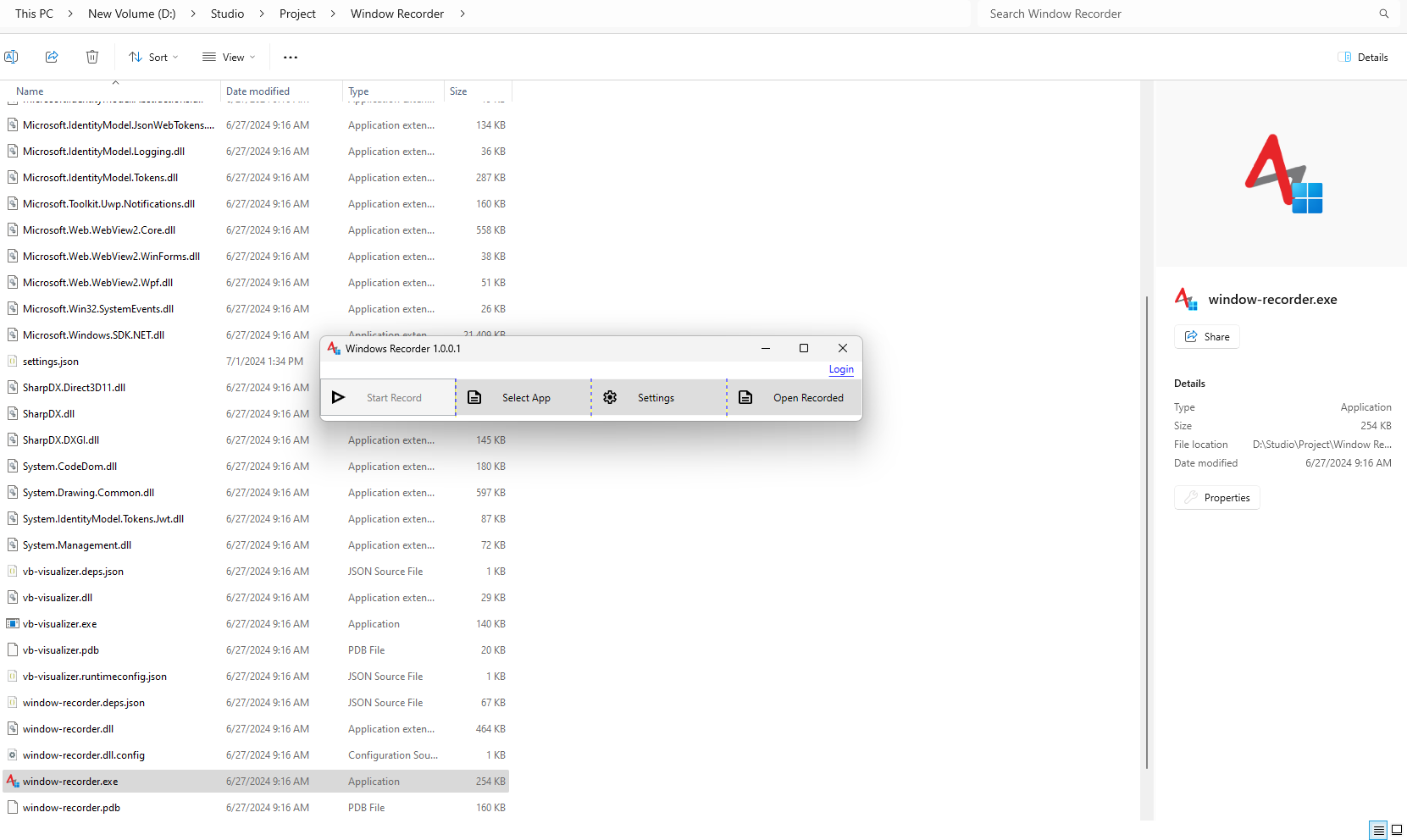Select SharpDX.DXGI.dll file

click(x=256, y=439)
